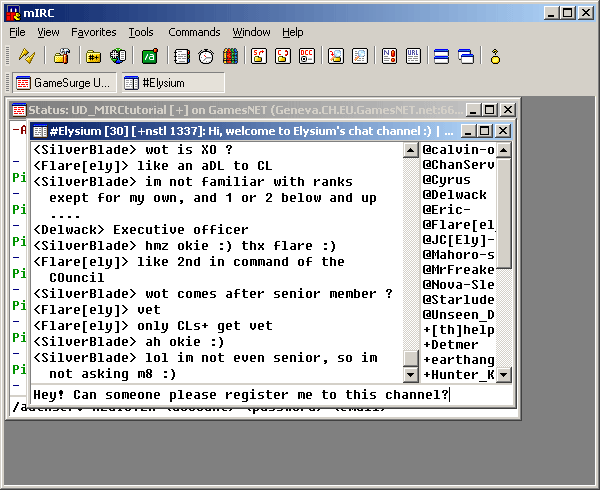Click the chat scrollbar thumb
This screenshot has height=490, width=600.
(x=411, y=358)
